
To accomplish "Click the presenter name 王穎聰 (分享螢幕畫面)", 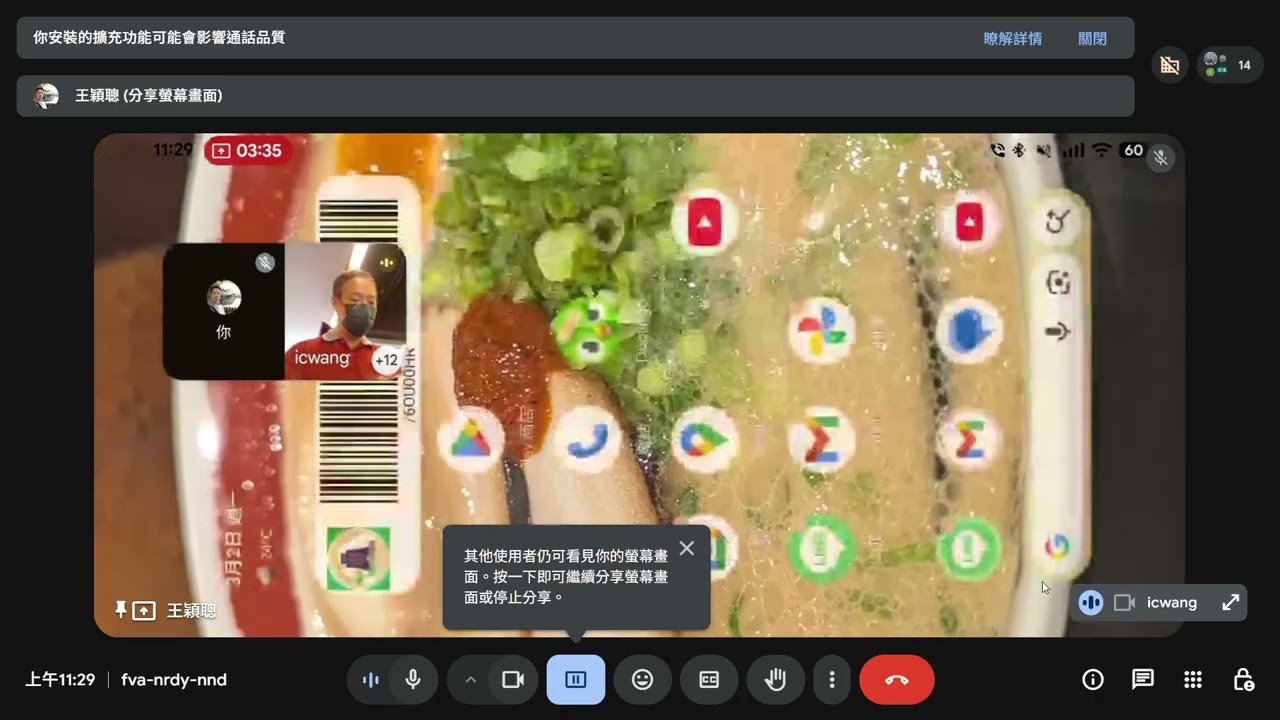I will [149, 96].
